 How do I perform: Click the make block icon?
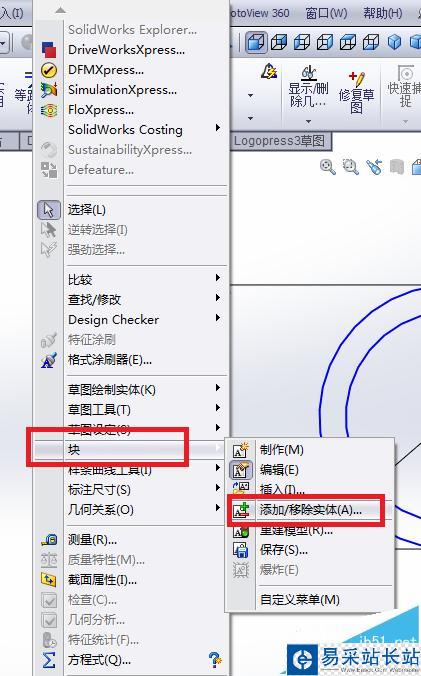point(241,450)
